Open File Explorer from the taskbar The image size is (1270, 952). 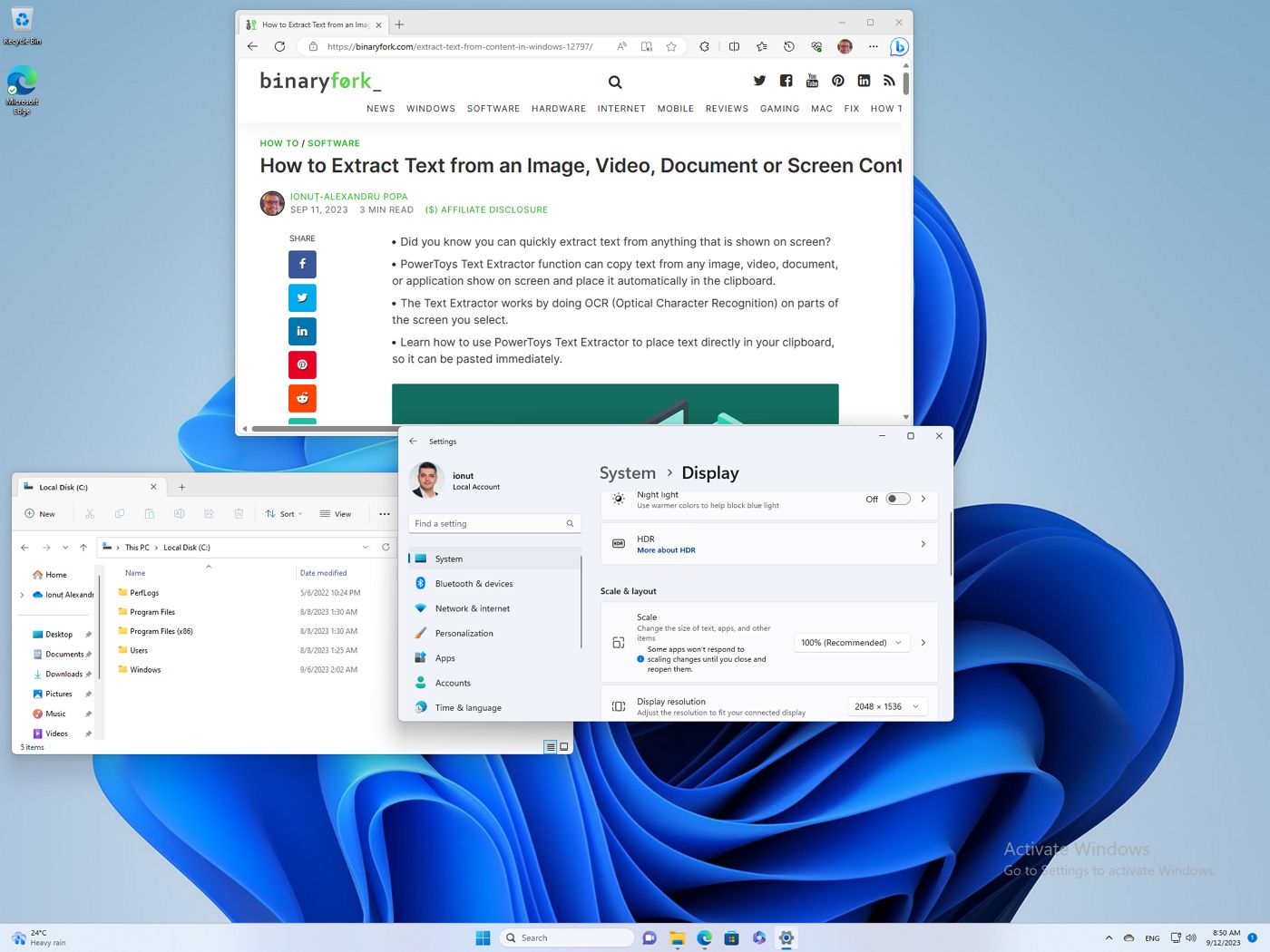(677, 937)
